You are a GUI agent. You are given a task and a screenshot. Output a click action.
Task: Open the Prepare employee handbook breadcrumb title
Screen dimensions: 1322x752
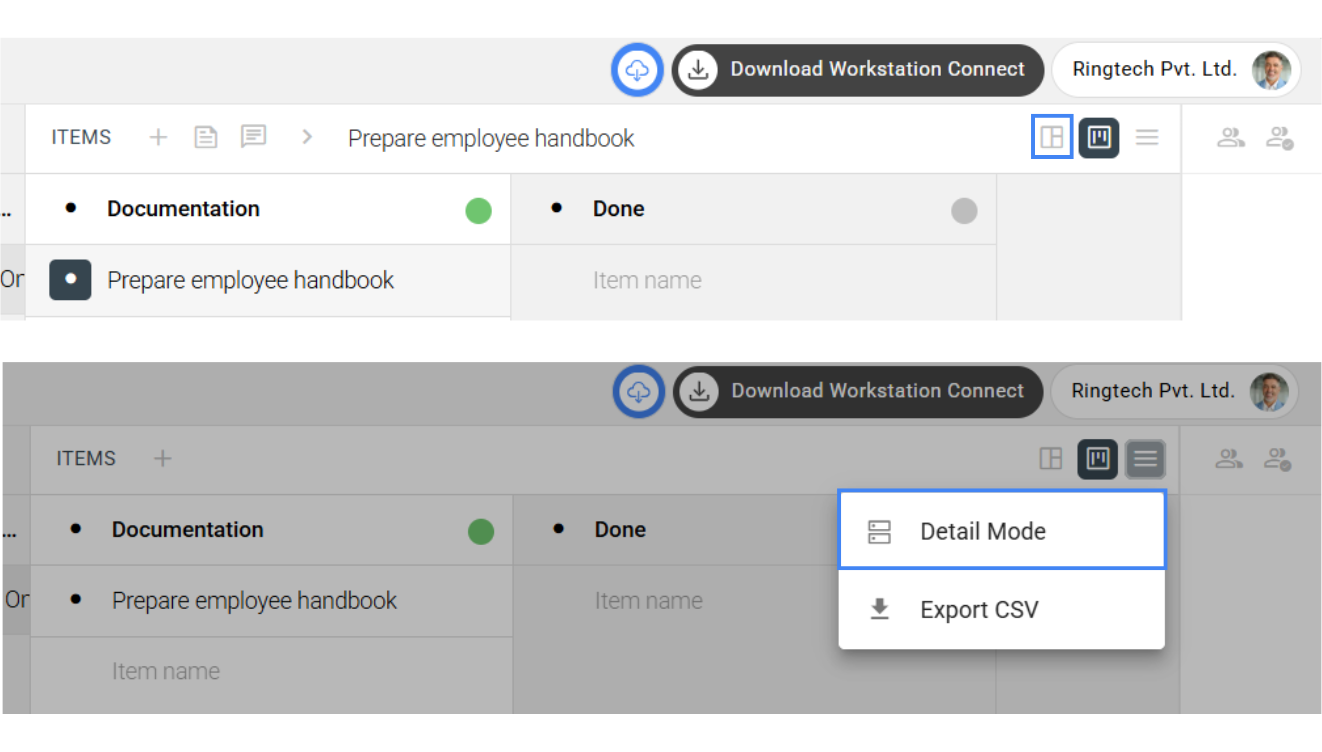(491, 138)
